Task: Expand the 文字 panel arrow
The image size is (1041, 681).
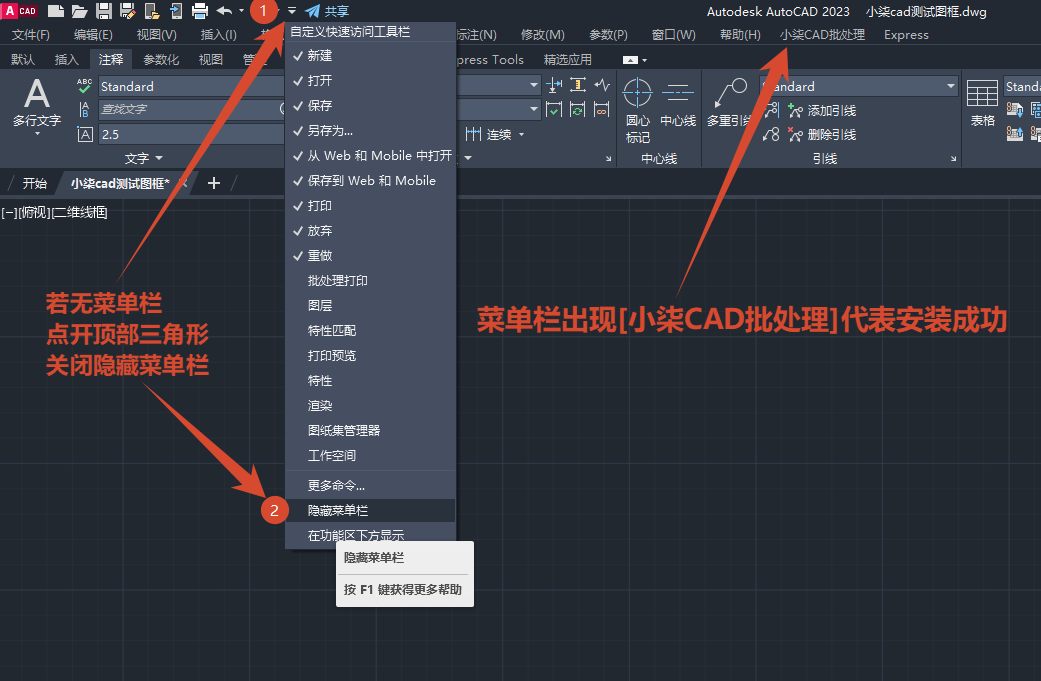Action: pyautogui.click(x=159, y=159)
